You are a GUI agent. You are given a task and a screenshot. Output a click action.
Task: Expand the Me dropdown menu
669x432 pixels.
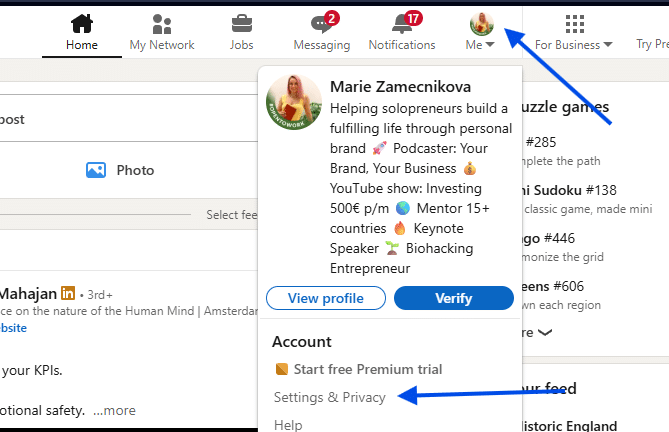490,45
